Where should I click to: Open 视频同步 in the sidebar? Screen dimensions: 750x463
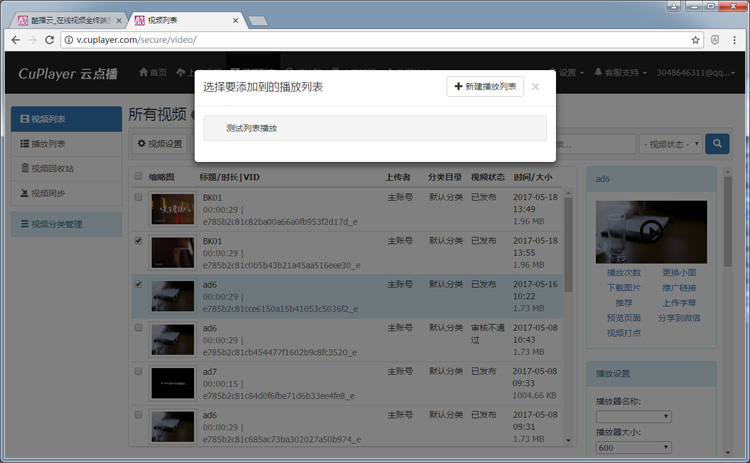[x=66, y=193]
